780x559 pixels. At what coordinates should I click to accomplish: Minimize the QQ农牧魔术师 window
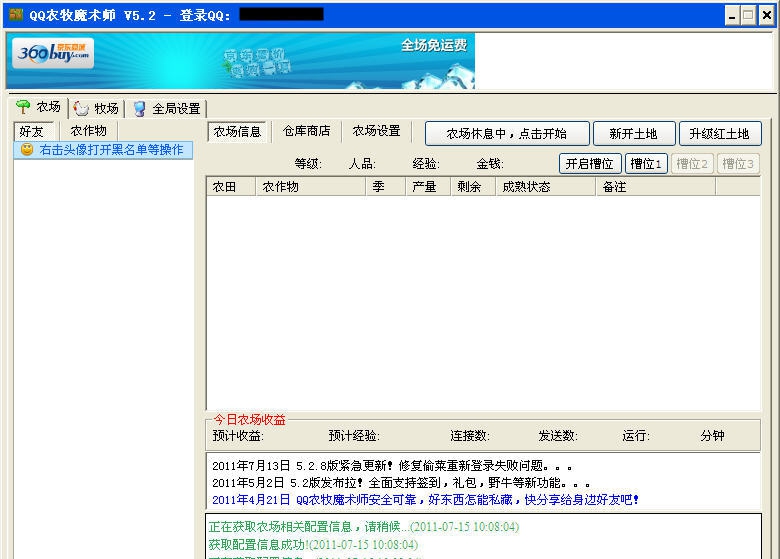[x=732, y=15]
